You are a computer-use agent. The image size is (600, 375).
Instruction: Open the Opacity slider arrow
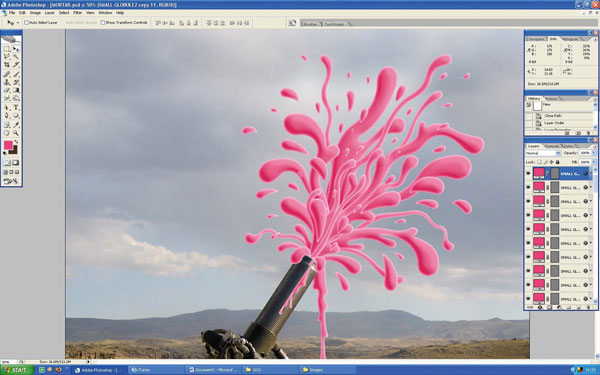(x=594, y=153)
